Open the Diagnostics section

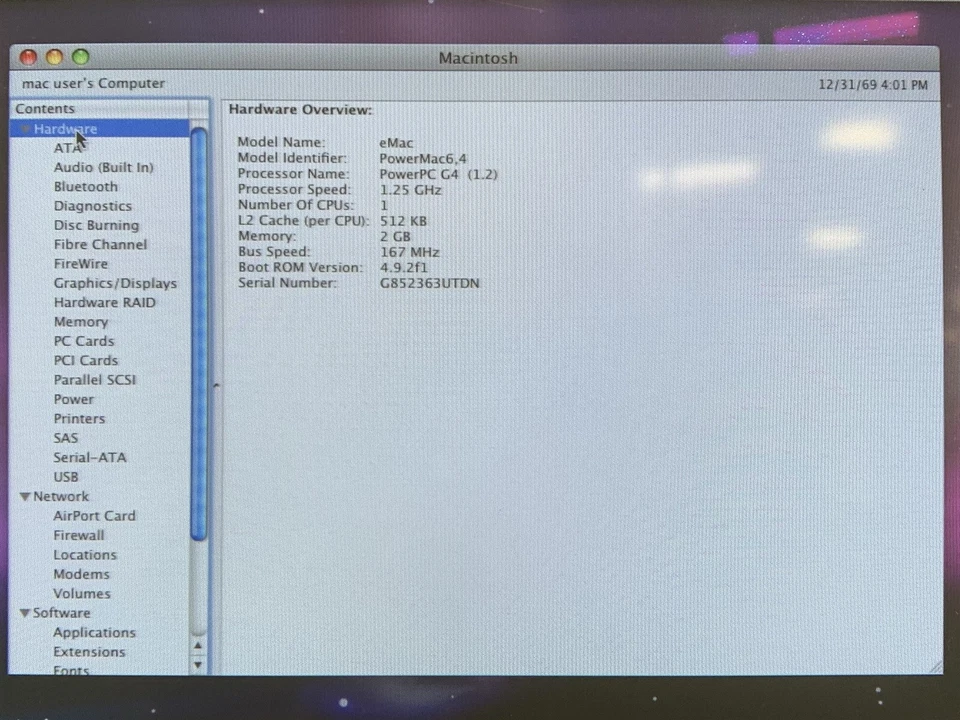[x=92, y=205]
